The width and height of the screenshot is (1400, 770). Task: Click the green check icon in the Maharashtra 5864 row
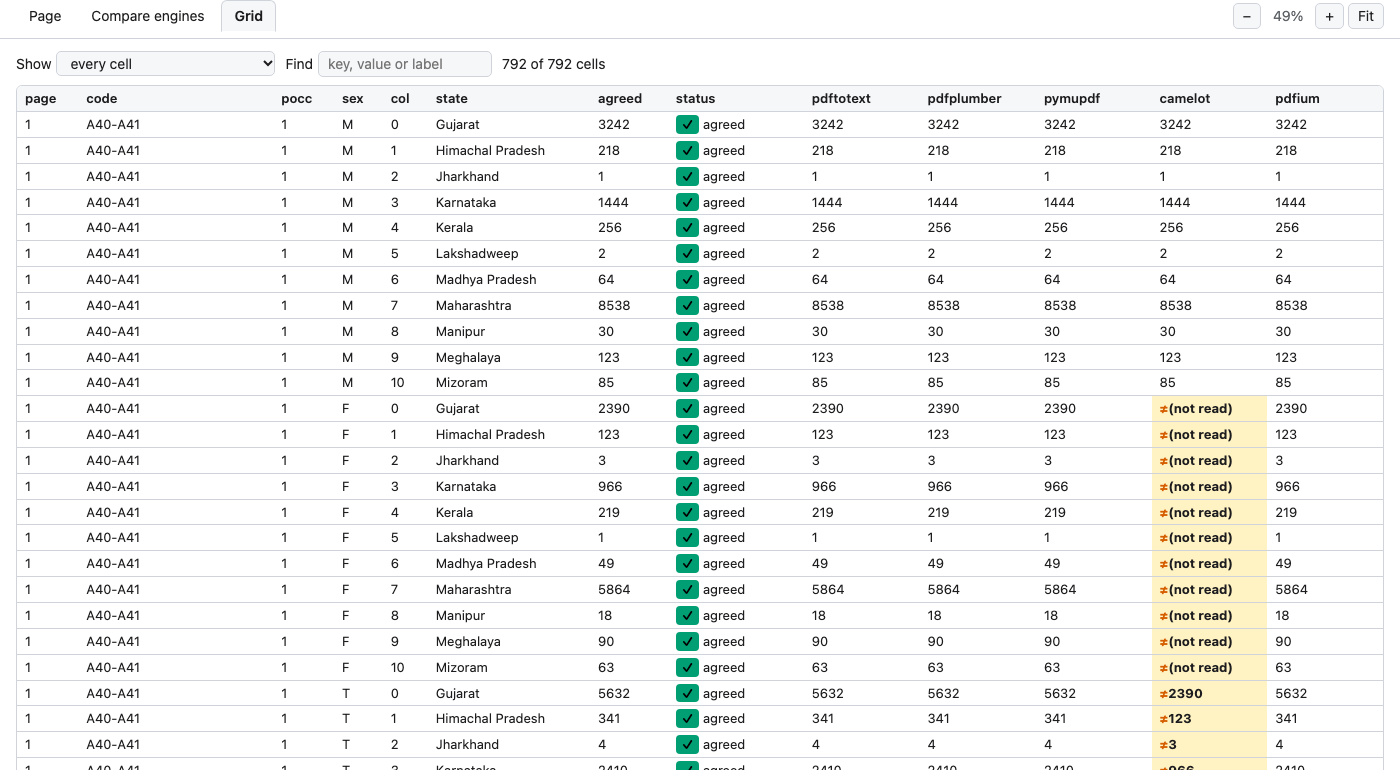click(686, 590)
